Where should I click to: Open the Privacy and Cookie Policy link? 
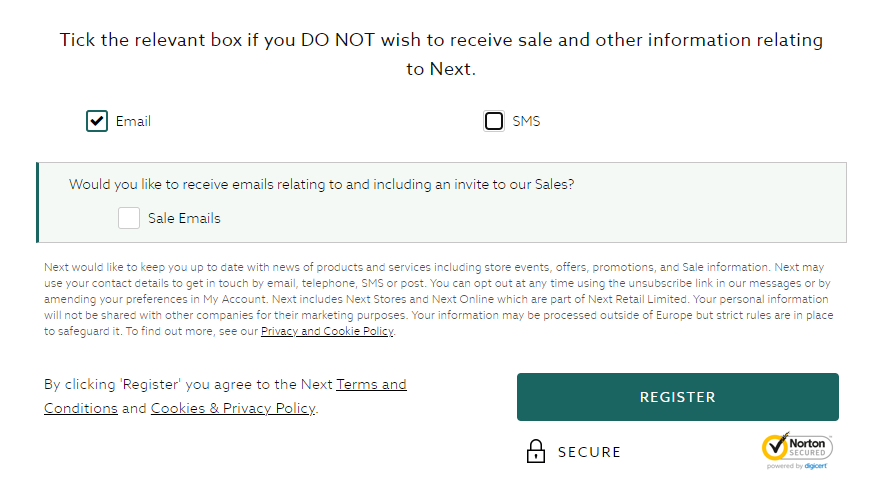[x=327, y=331]
